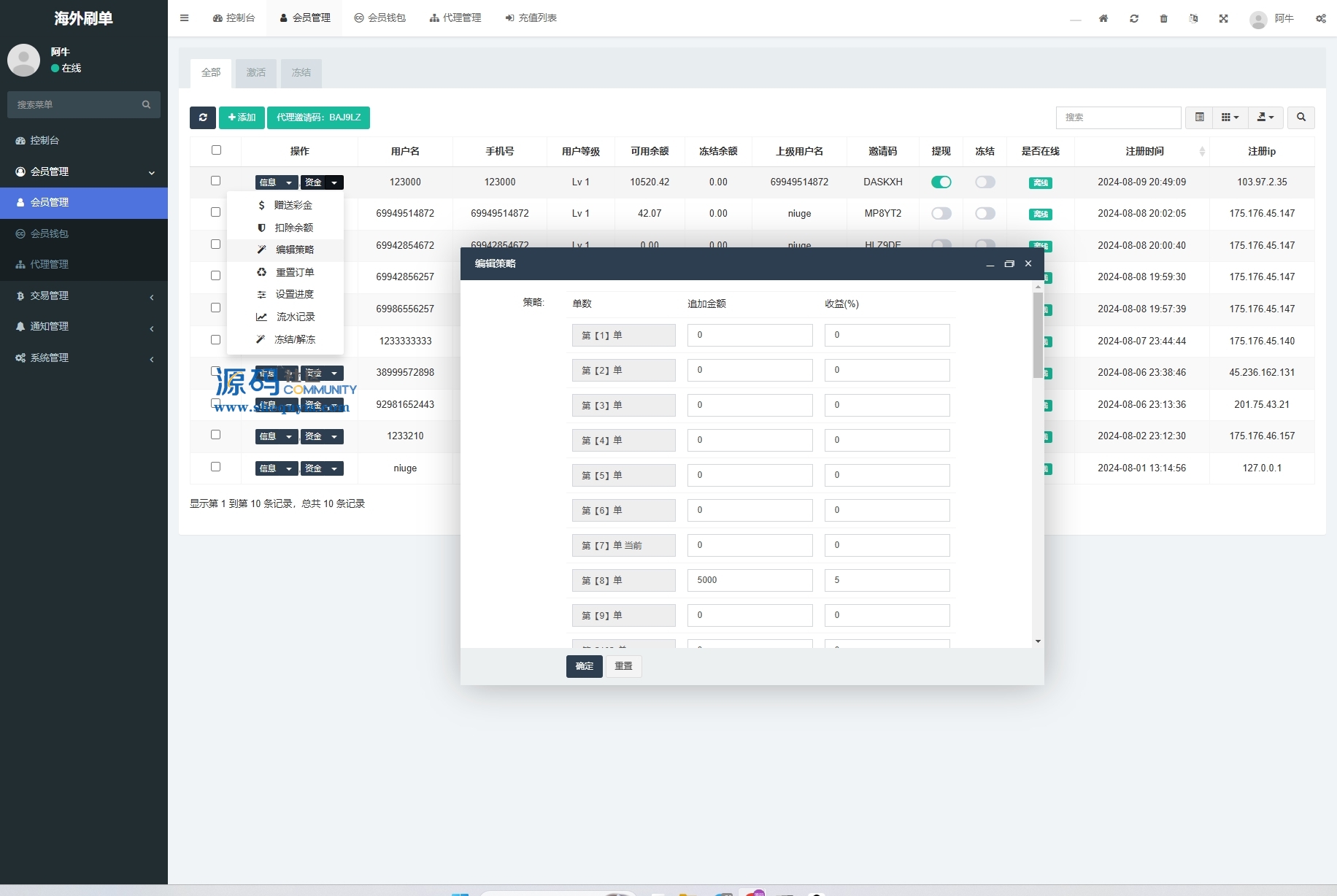Disable withdrawal toggle for user 123000
The image size is (1337, 896).
click(941, 182)
